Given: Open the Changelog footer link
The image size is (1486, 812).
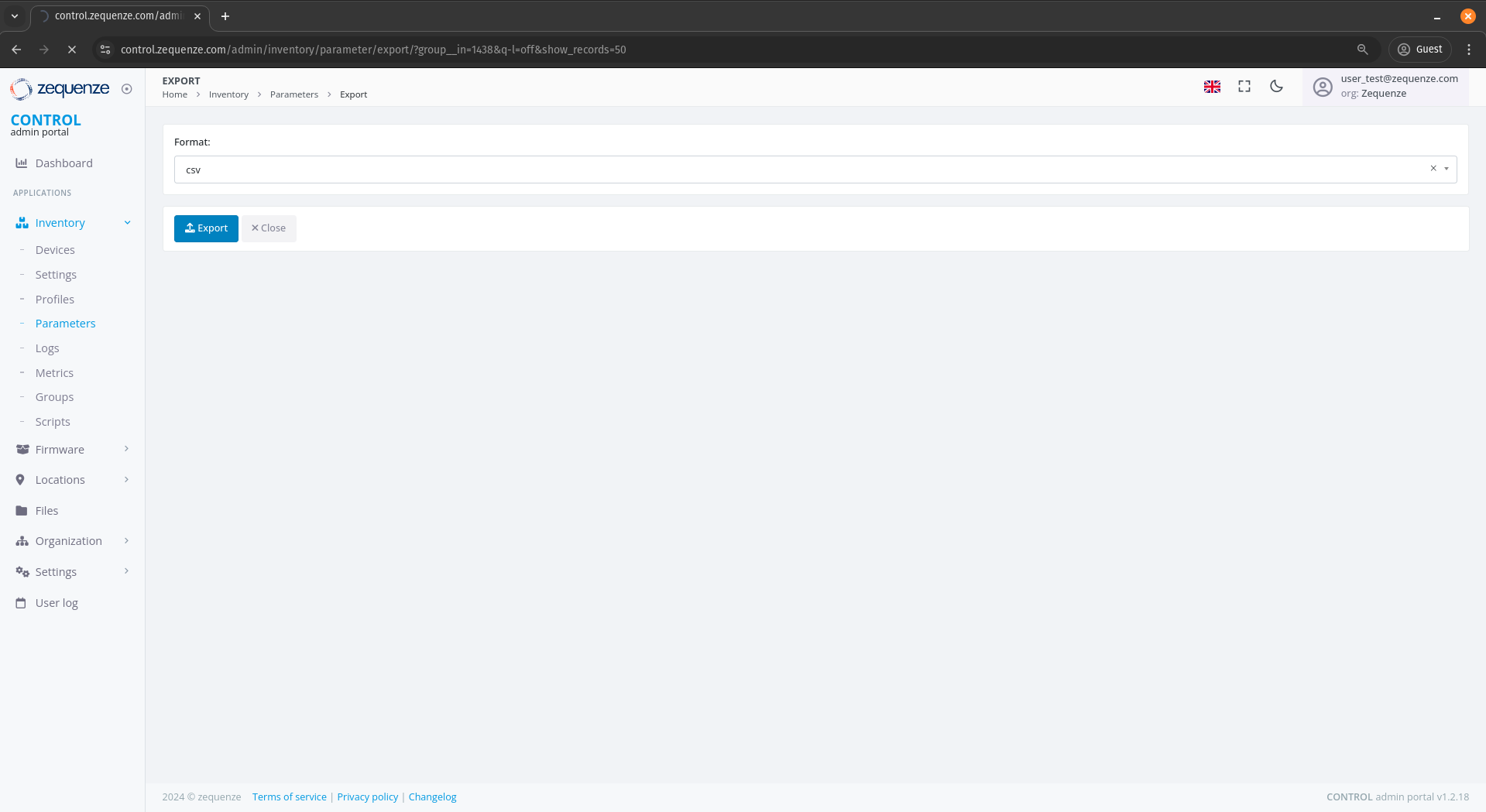Looking at the screenshot, I should click(432, 797).
